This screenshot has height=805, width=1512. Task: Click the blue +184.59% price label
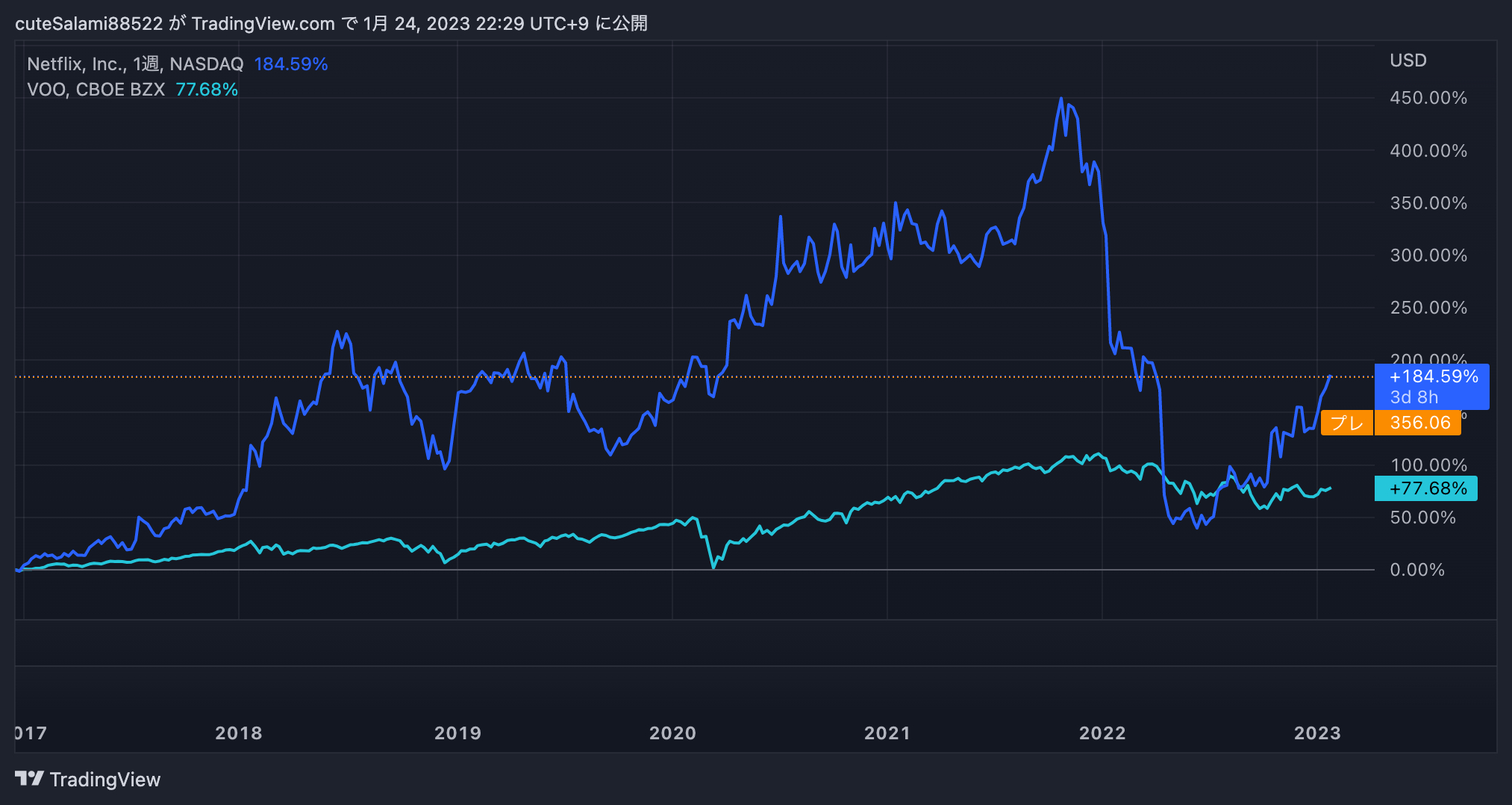1432,387
